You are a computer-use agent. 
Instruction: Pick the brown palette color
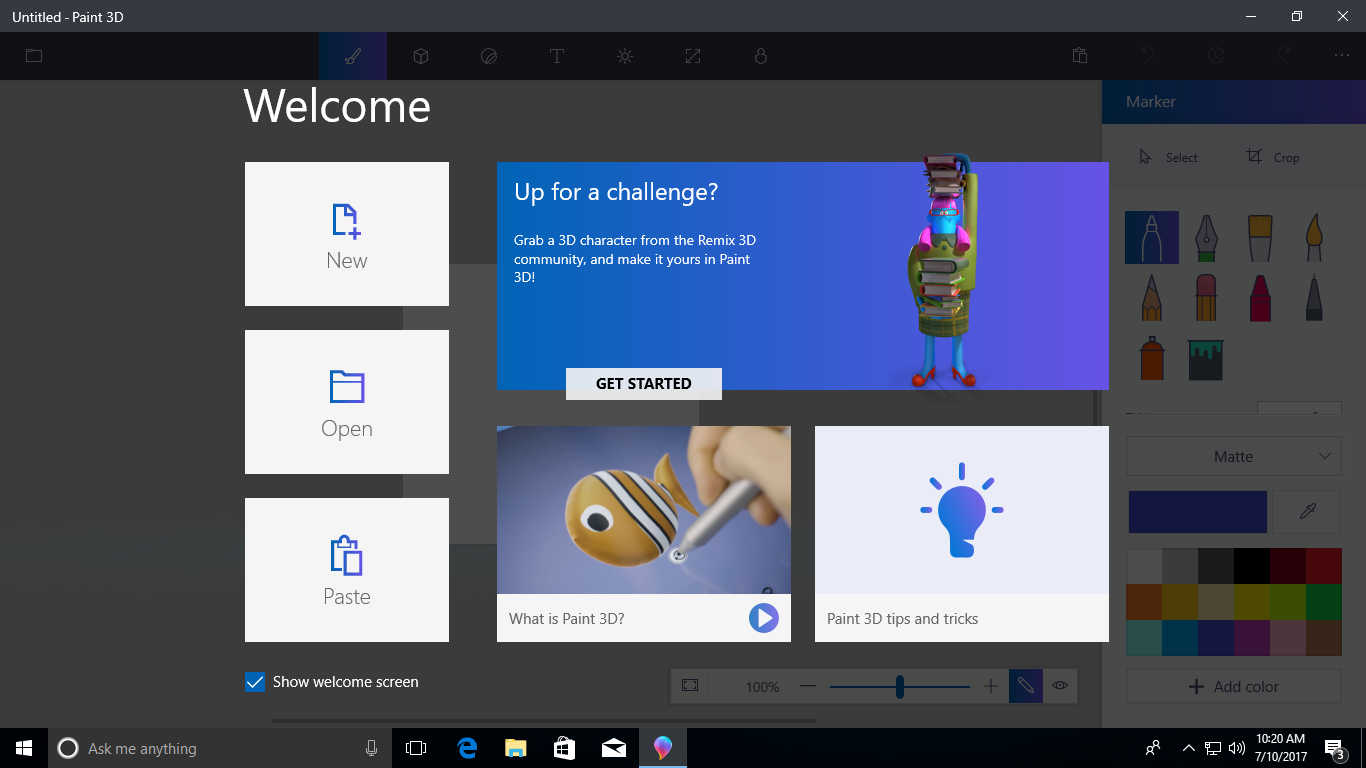coord(1323,638)
